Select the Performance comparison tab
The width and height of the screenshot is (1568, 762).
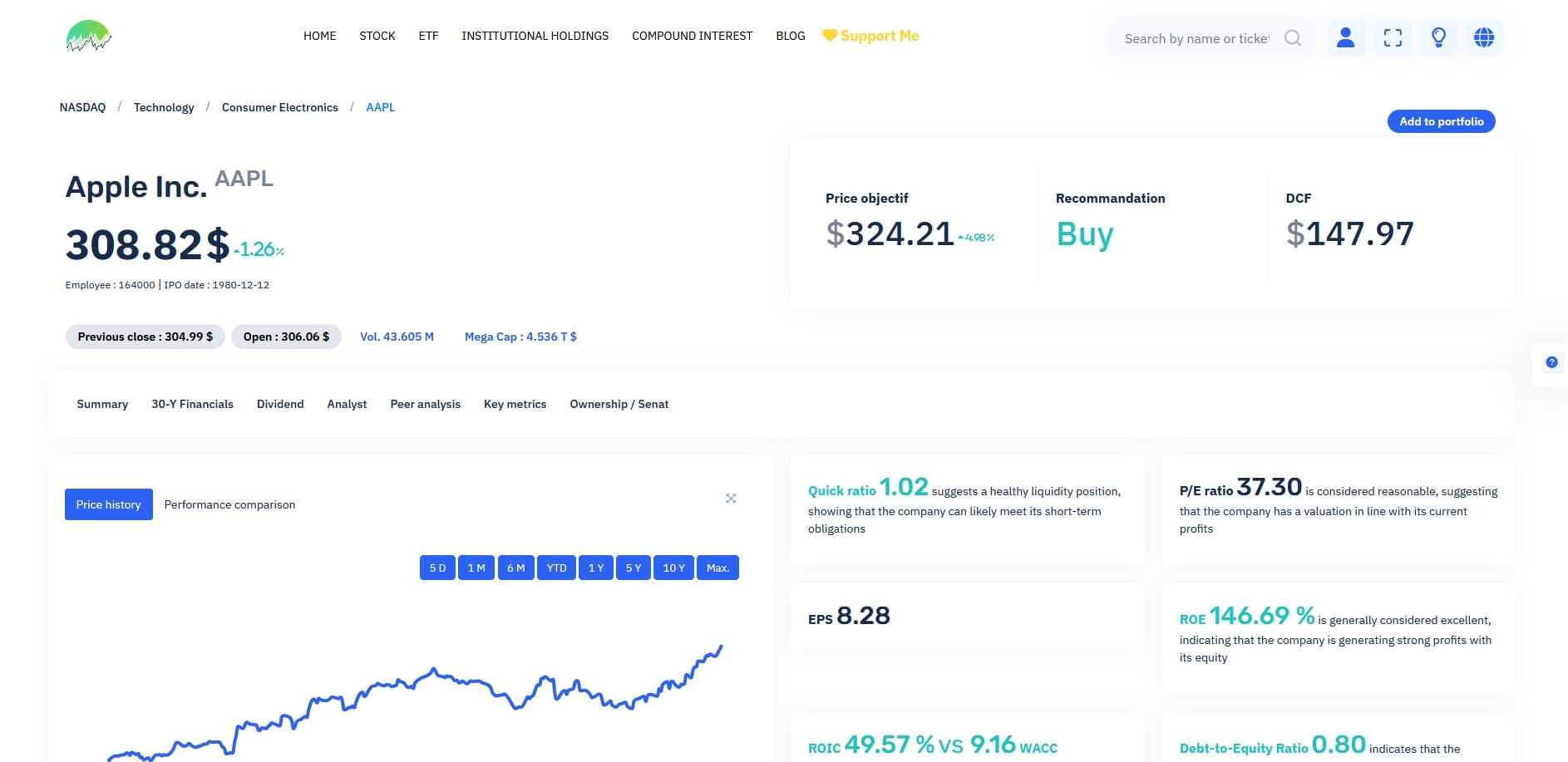(x=229, y=504)
